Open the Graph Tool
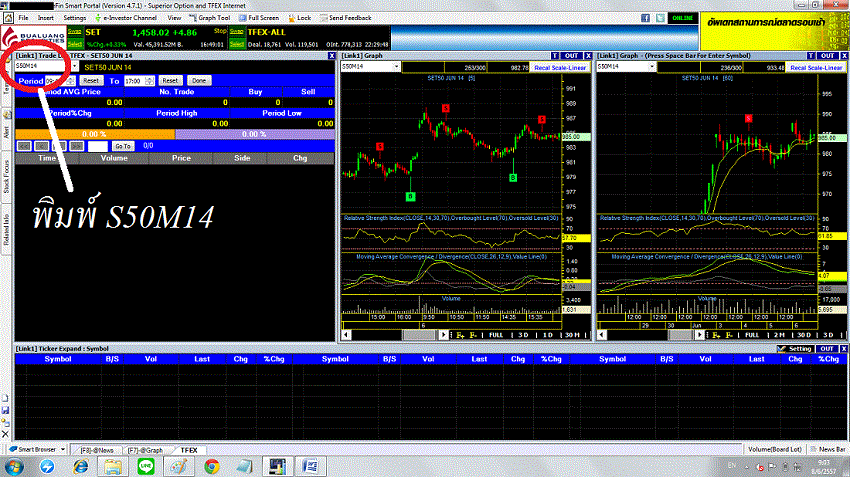This screenshot has width=850, height=477. (x=210, y=18)
